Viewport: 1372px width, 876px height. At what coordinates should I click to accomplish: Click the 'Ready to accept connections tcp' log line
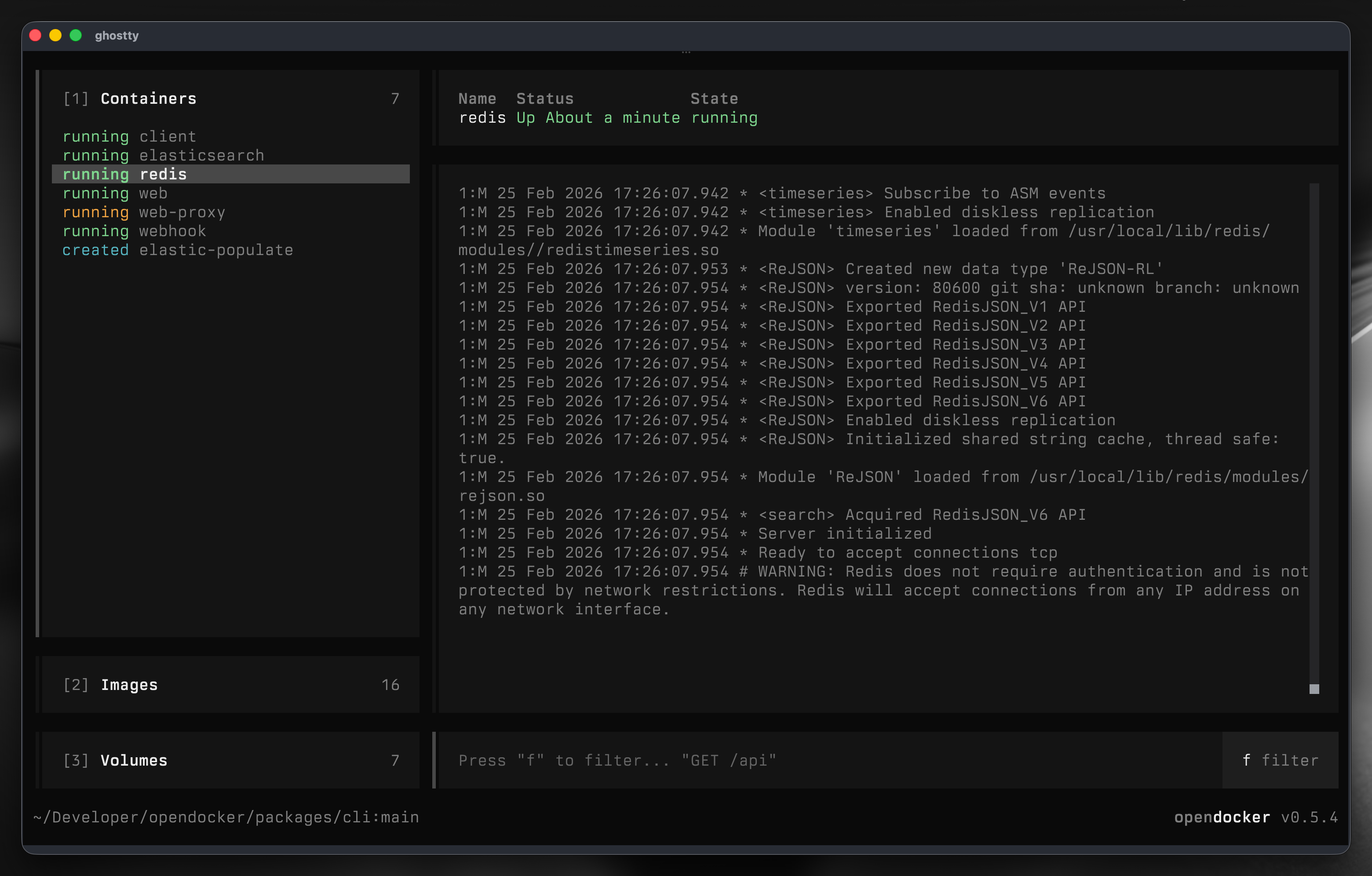pos(758,552)
